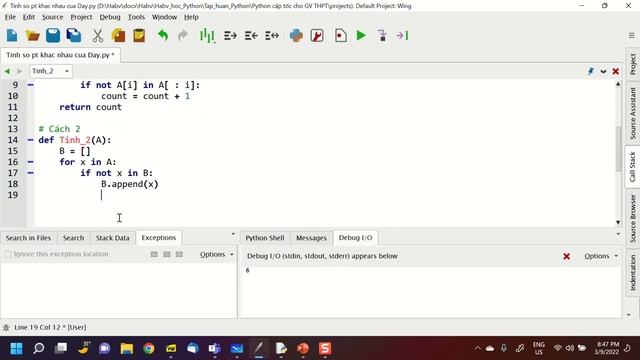This screenshot has height=360, width=640.
Task: Open the toolbar hamburger menu
Action: point(631,36)
